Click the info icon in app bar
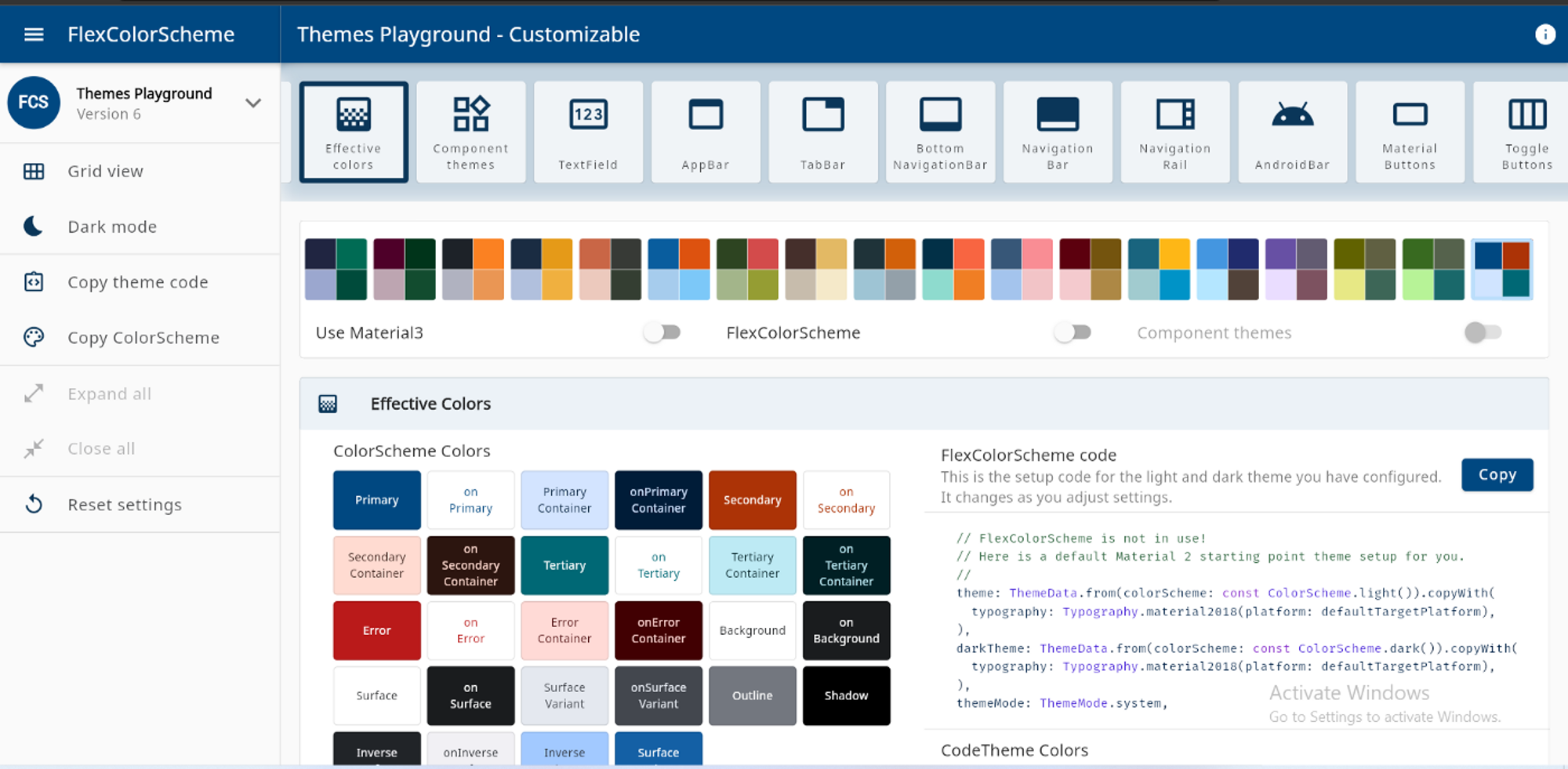The width and height of the screenshot is (1568, 769). pos(1544,34)
